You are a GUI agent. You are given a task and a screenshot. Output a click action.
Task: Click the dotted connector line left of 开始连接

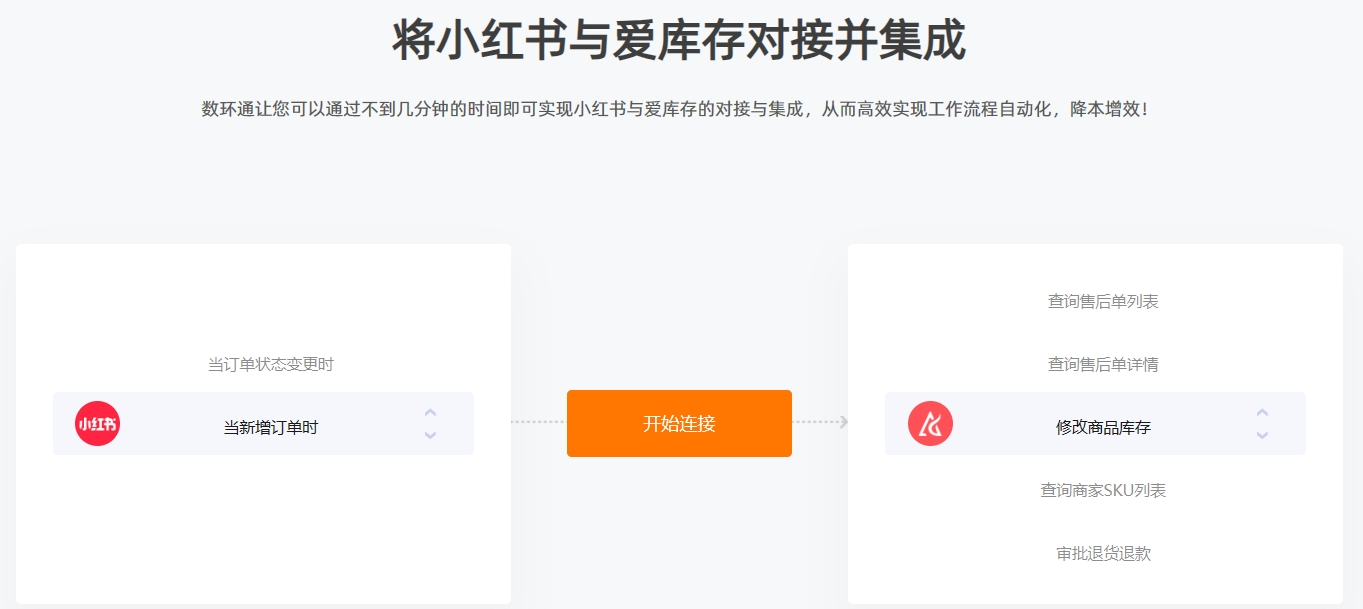point(538,422)
